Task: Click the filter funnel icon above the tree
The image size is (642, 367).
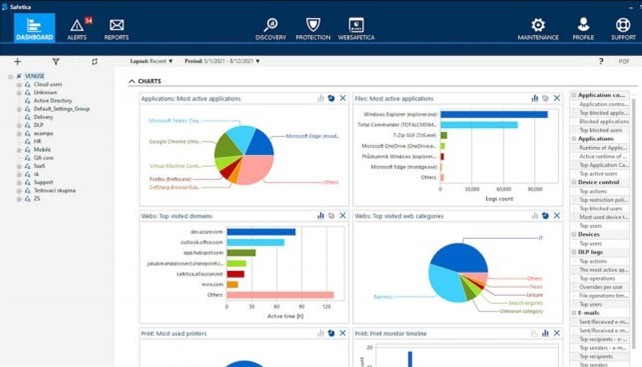Action: point(56,61)
